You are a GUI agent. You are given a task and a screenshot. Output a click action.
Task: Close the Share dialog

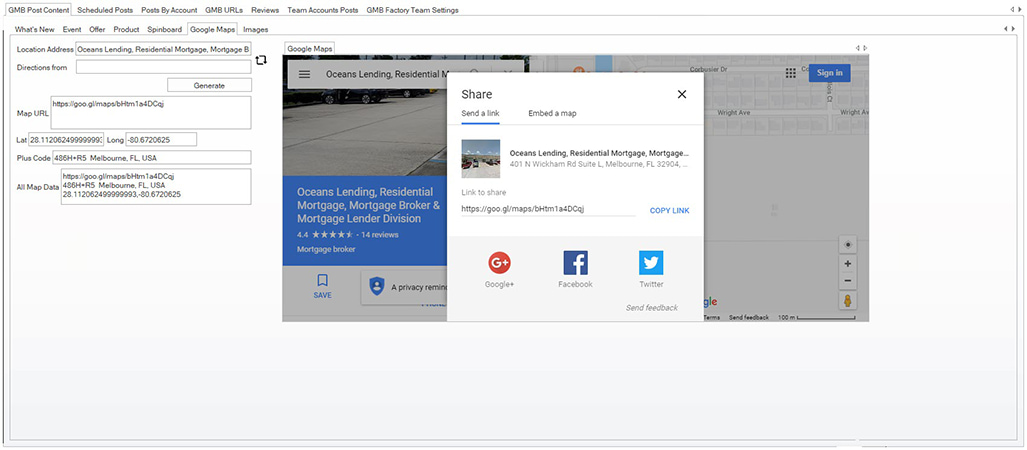point(682,94)
